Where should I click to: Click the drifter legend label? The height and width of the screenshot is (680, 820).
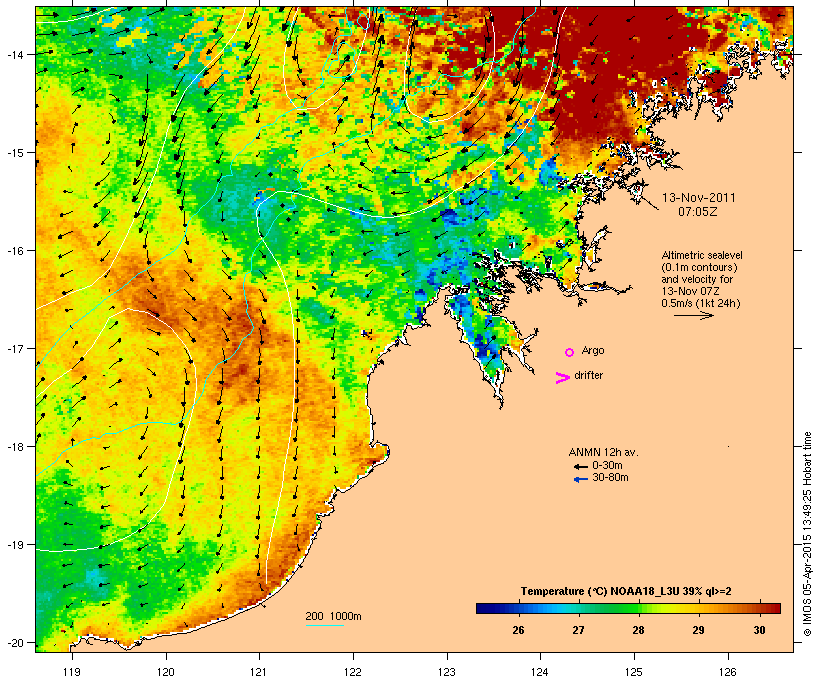tap(588, 375)
